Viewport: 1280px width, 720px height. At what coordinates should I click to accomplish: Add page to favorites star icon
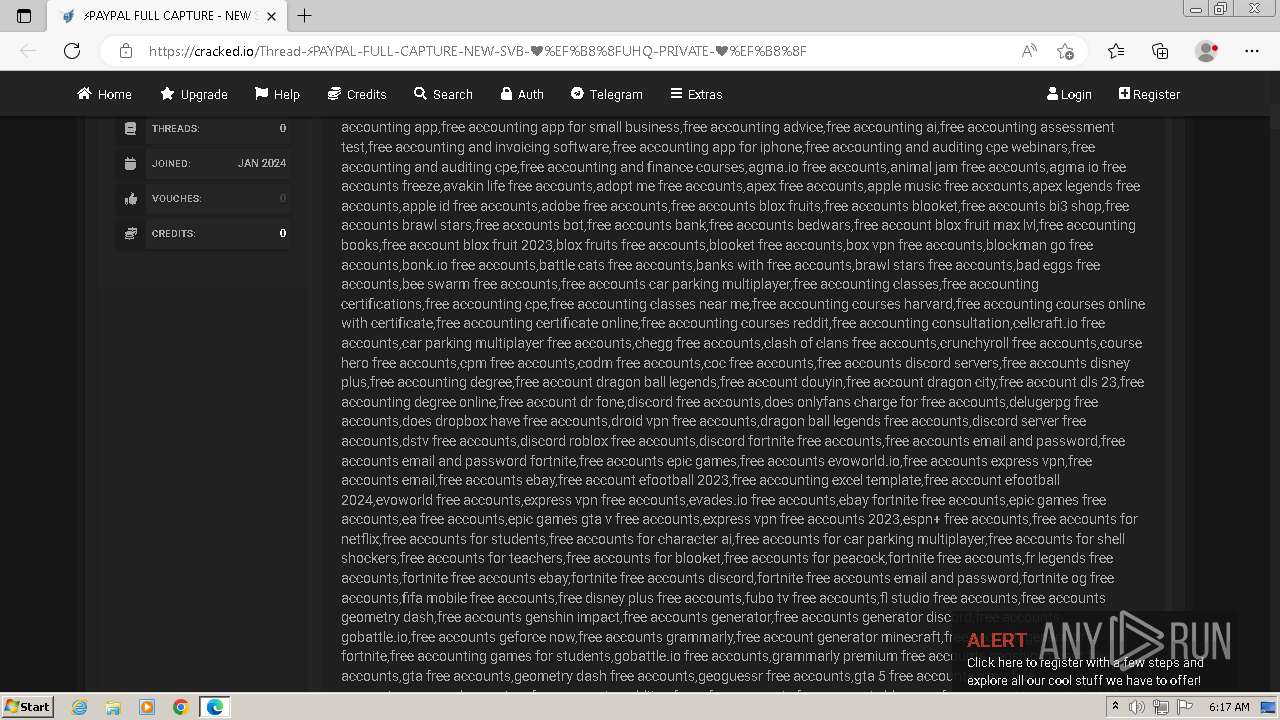click(1065, 51)
